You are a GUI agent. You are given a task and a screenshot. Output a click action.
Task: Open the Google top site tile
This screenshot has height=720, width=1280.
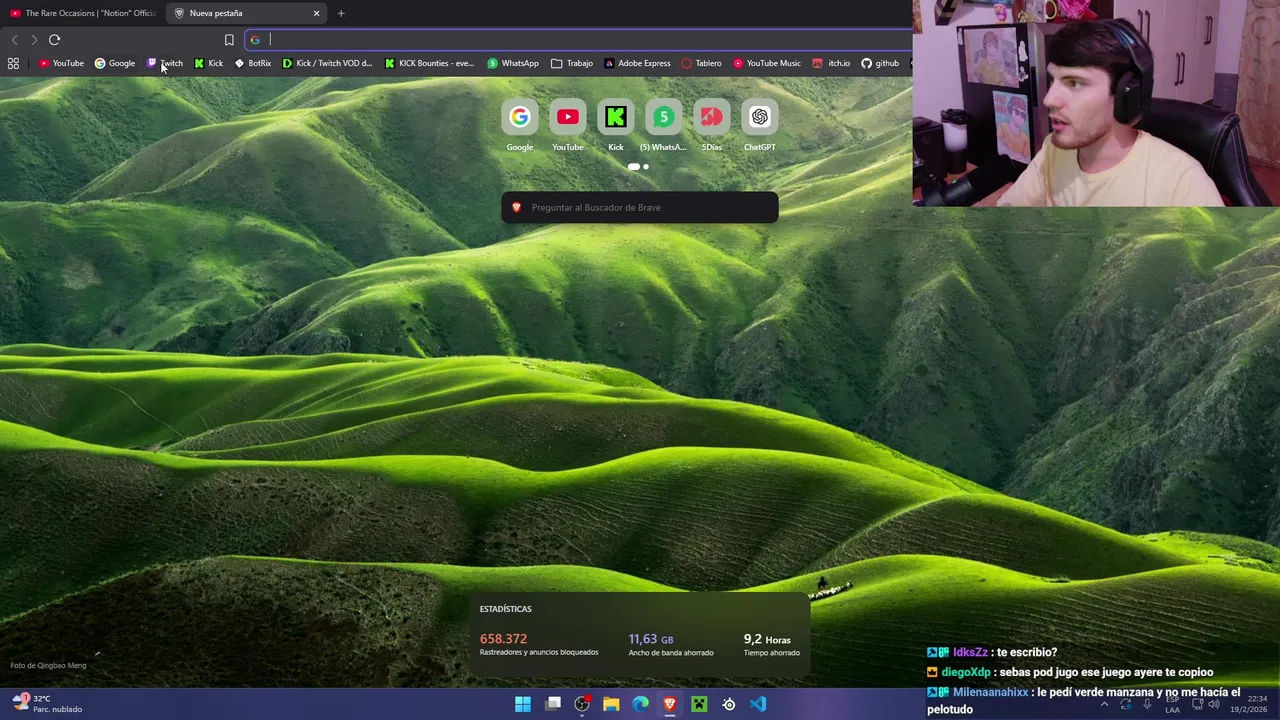519,125
